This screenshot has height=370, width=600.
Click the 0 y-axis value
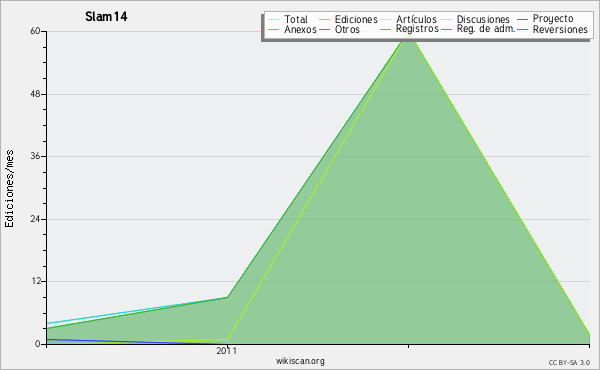[x=38, y=344]
